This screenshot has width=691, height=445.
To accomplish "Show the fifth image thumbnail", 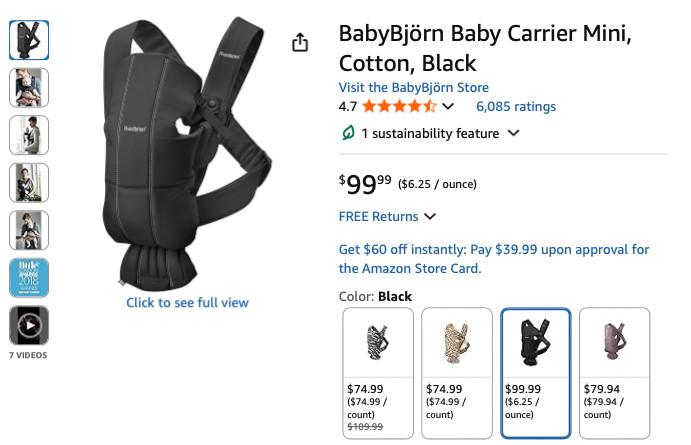I will point(28,229).
